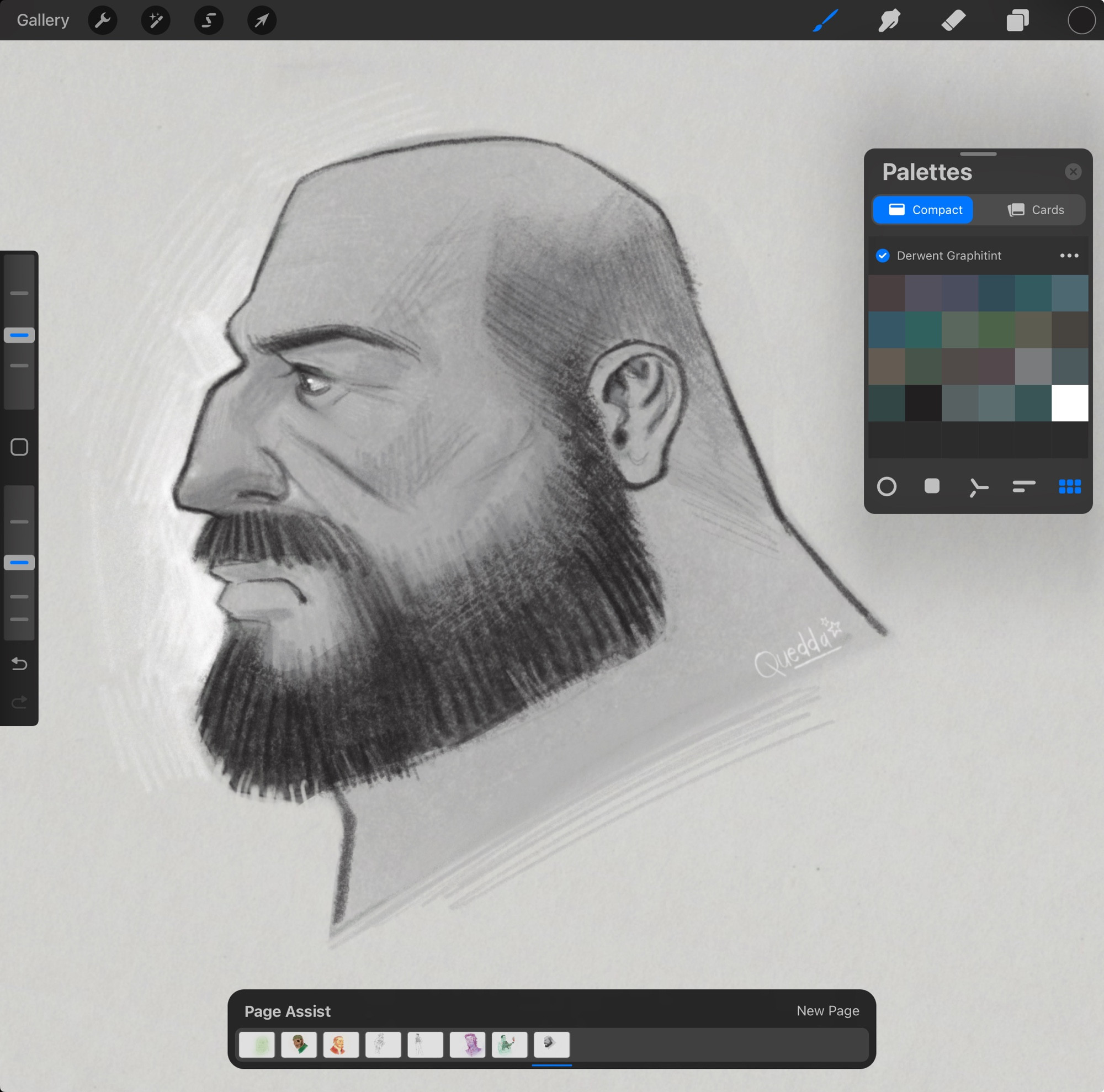Switch palettes view to Compact
This screenshot has height=1092, width=1104.
923,210
